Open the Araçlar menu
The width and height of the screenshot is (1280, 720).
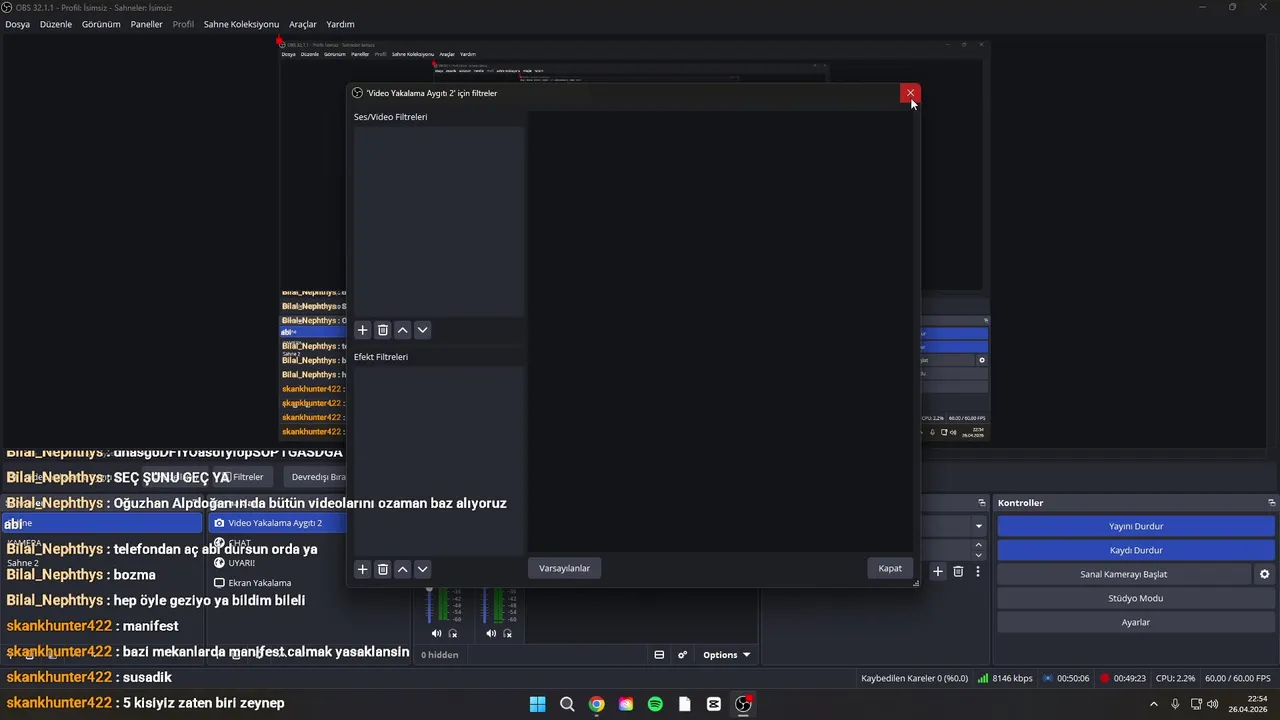click(x=303, y=24)
